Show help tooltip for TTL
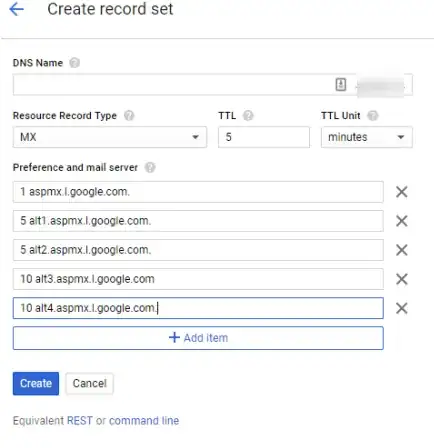 (x=248, y=116)
